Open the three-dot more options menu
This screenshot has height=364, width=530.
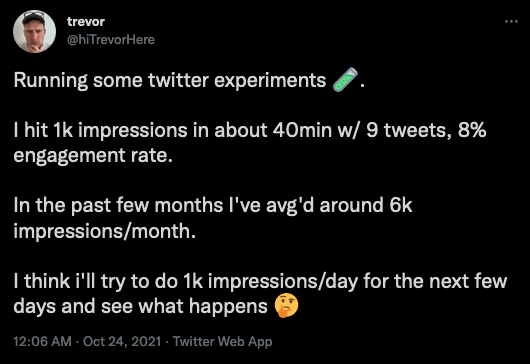pos(511,22)
